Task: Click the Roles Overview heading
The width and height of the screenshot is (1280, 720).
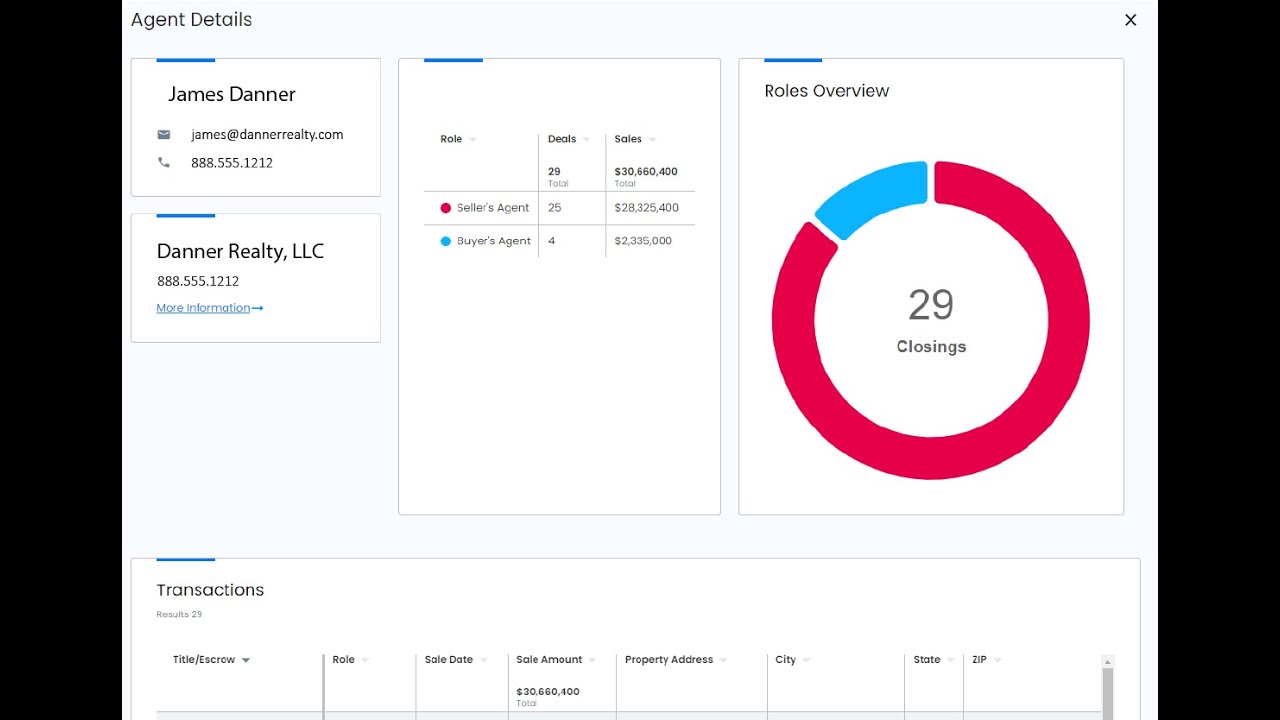Action: (x=827, y=91)
